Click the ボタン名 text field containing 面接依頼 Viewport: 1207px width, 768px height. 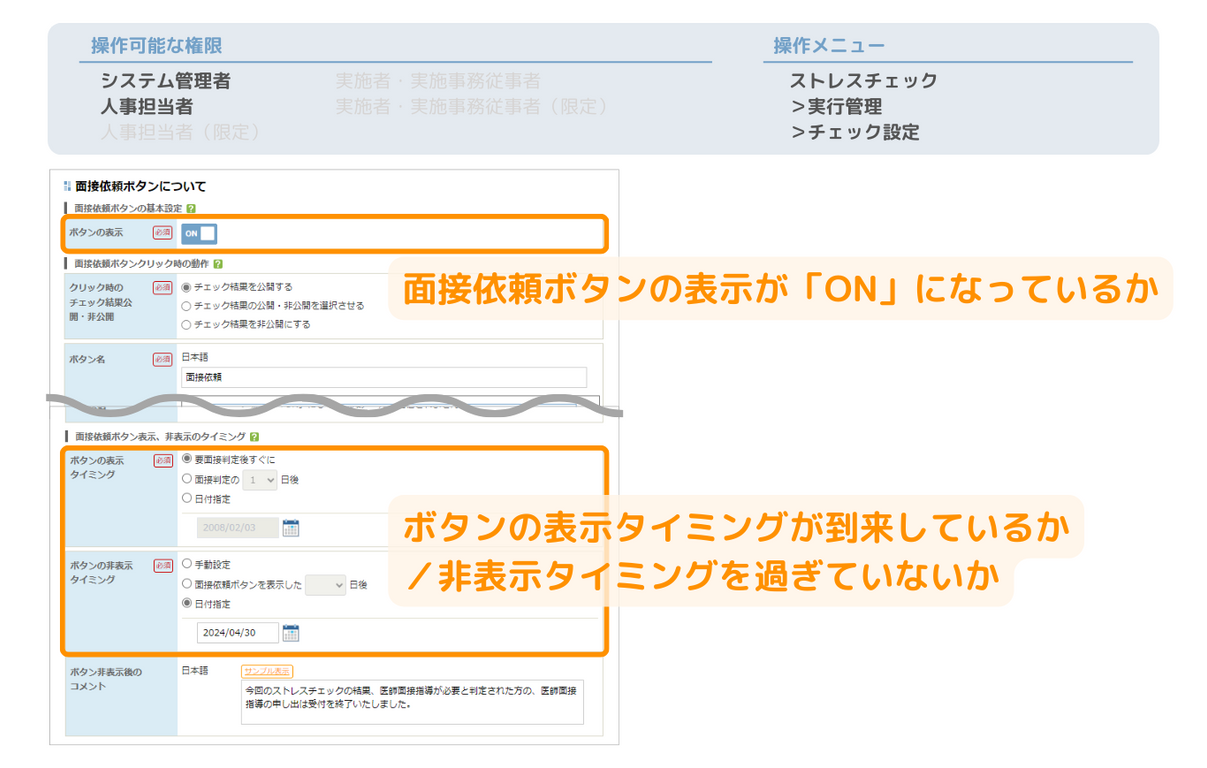click(383, 378)
